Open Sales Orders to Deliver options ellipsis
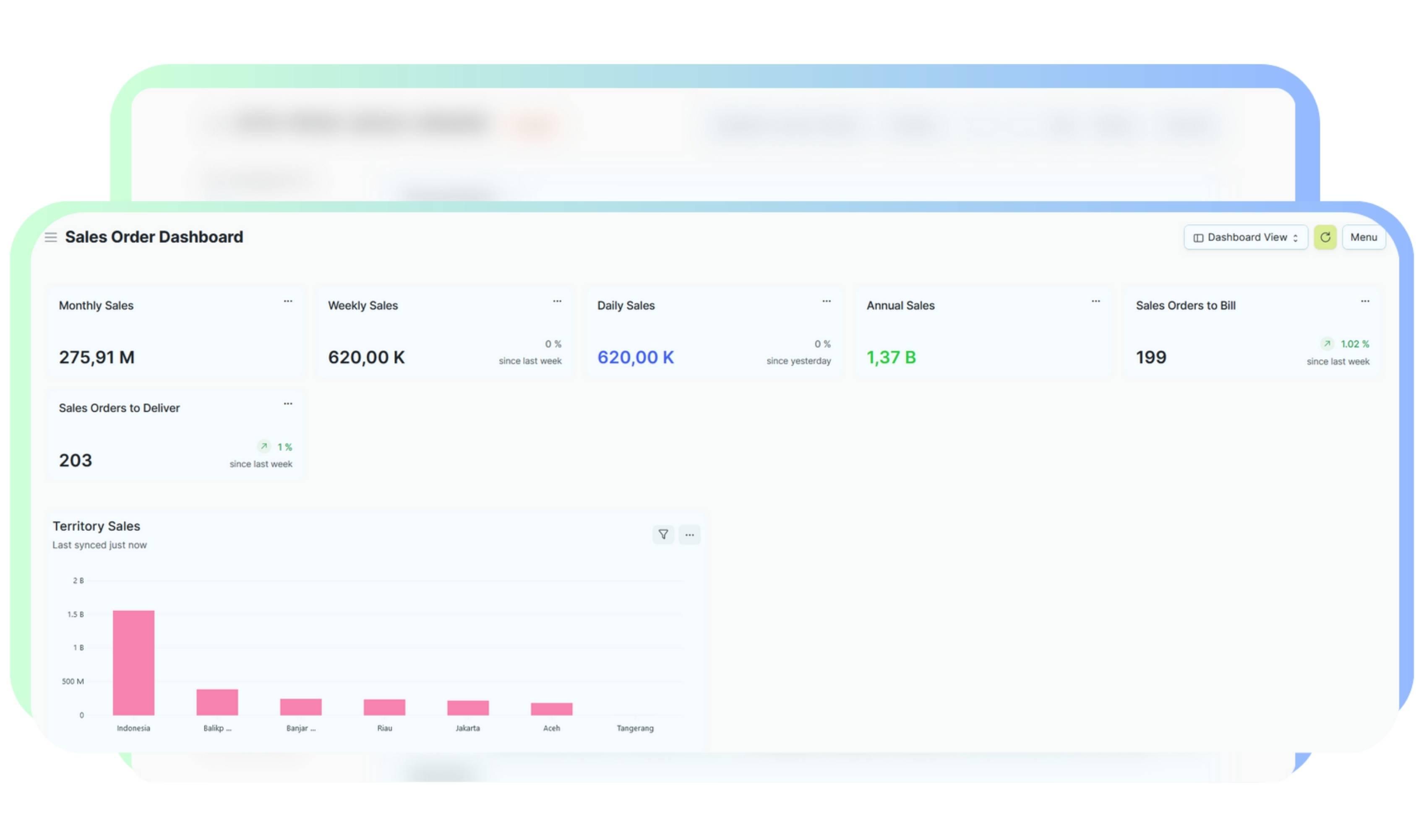This screenshot has height=840, width=1416. pyautogui.click(x=288, y=403)
